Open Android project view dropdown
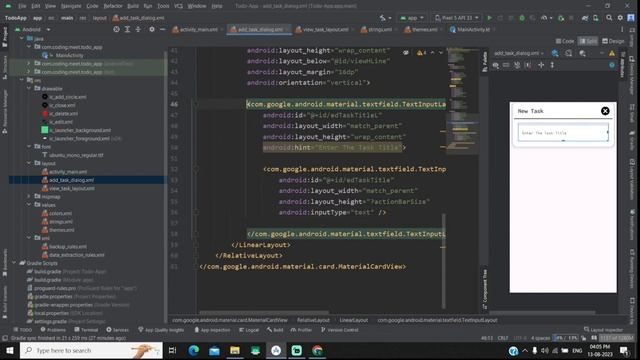This screenshot has width=640, height=360. [32, 29]
